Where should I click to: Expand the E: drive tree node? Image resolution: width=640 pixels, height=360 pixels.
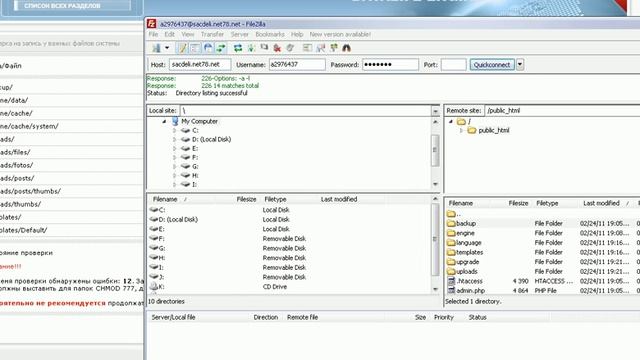coord(174,149)
